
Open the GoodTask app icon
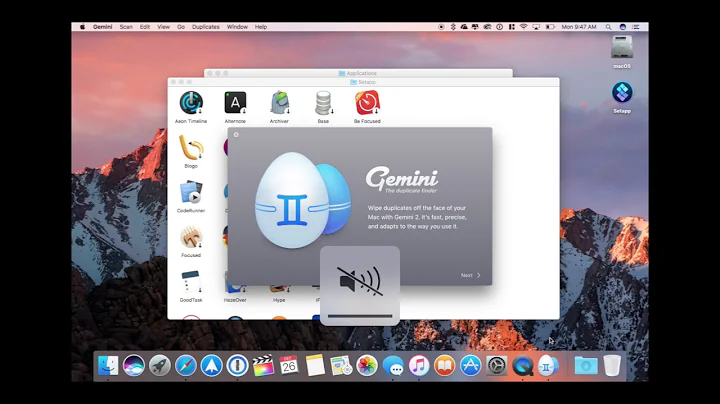click(191, 281)
